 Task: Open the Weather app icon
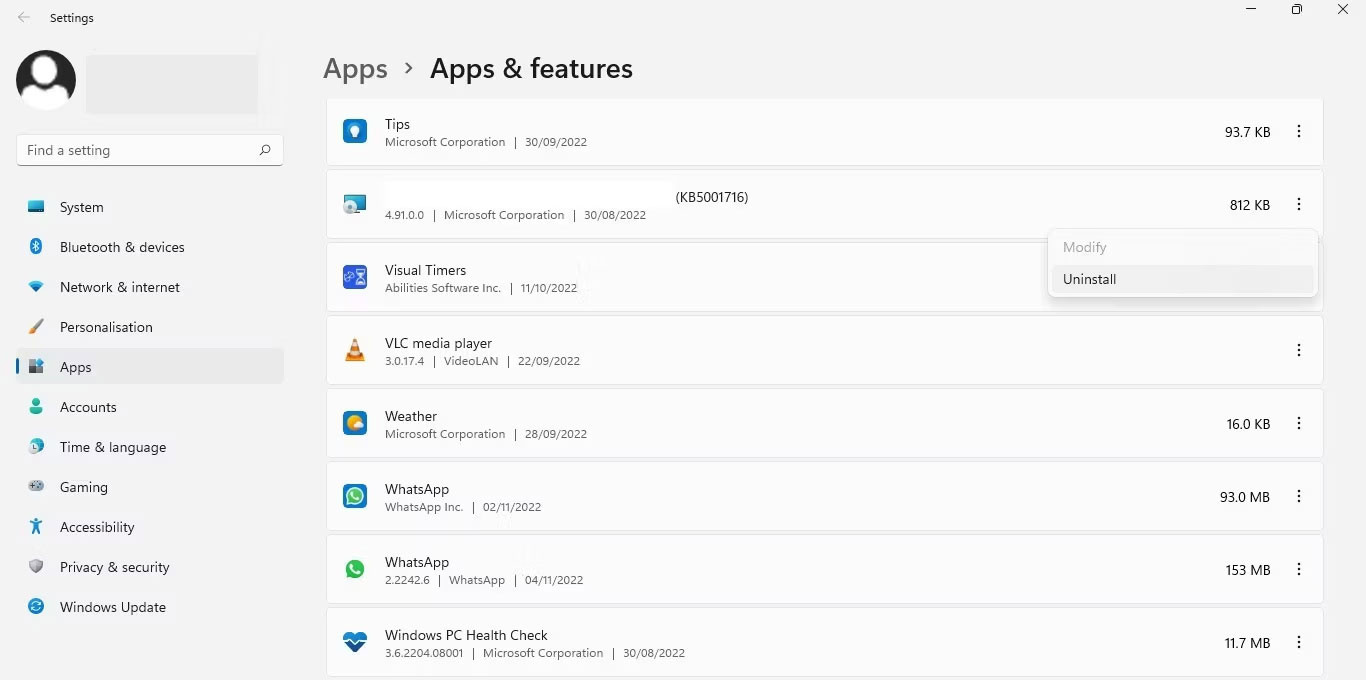coord(355,423)
